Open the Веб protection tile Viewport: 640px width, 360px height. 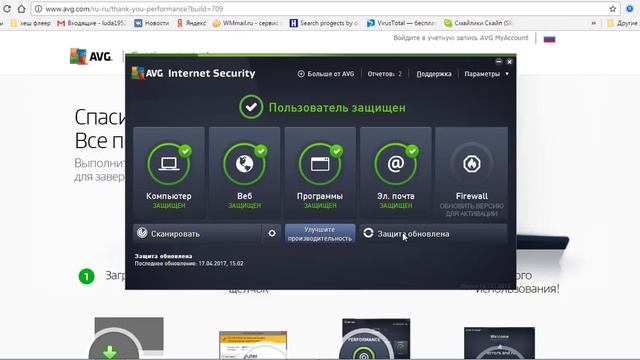(244, 173)
